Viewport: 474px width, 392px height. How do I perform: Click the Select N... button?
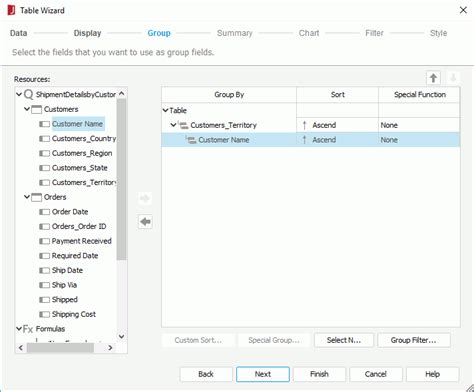(x=344, y=340)
